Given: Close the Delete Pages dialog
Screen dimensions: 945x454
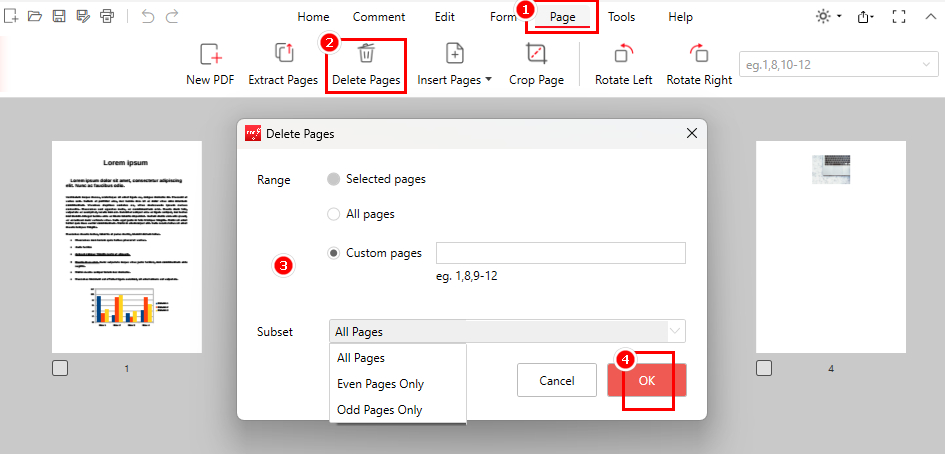Looking at the screenshot, I should point(692,133).
